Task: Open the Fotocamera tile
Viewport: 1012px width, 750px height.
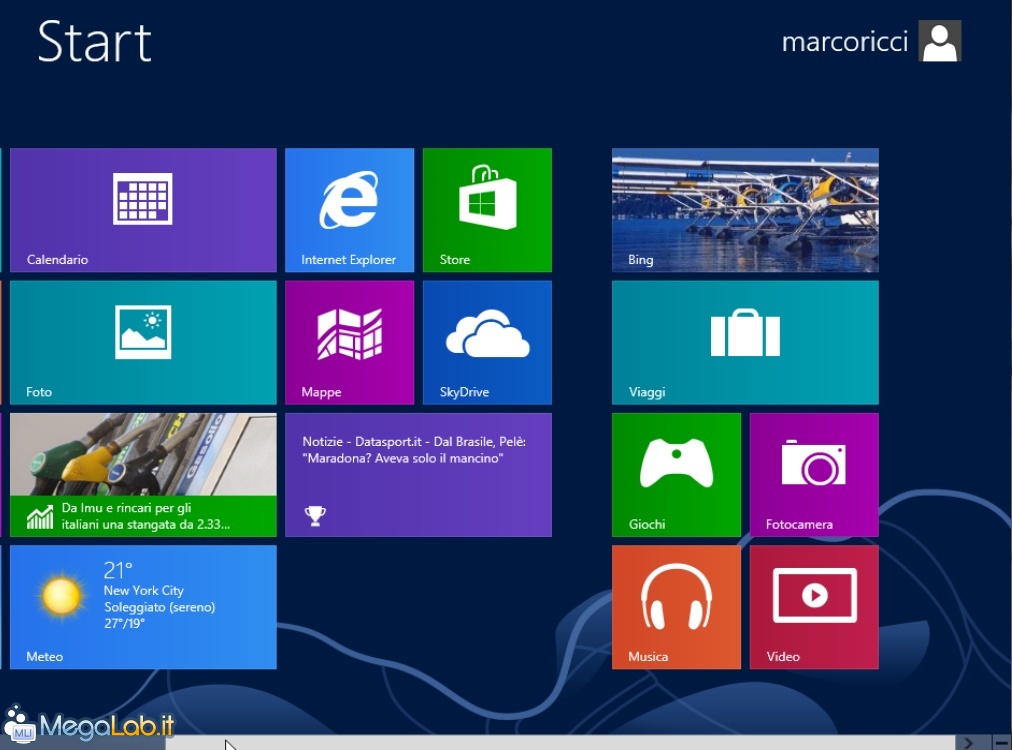Action: click(814, 474)
